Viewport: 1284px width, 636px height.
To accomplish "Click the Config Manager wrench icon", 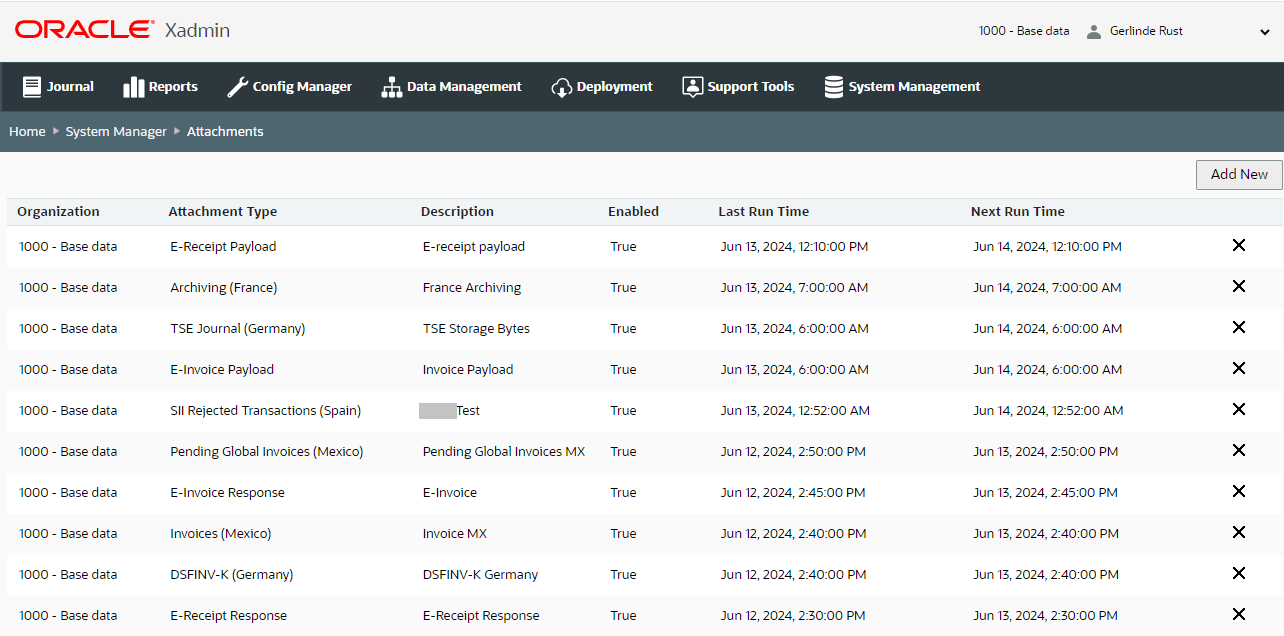I will pos(236,86).
